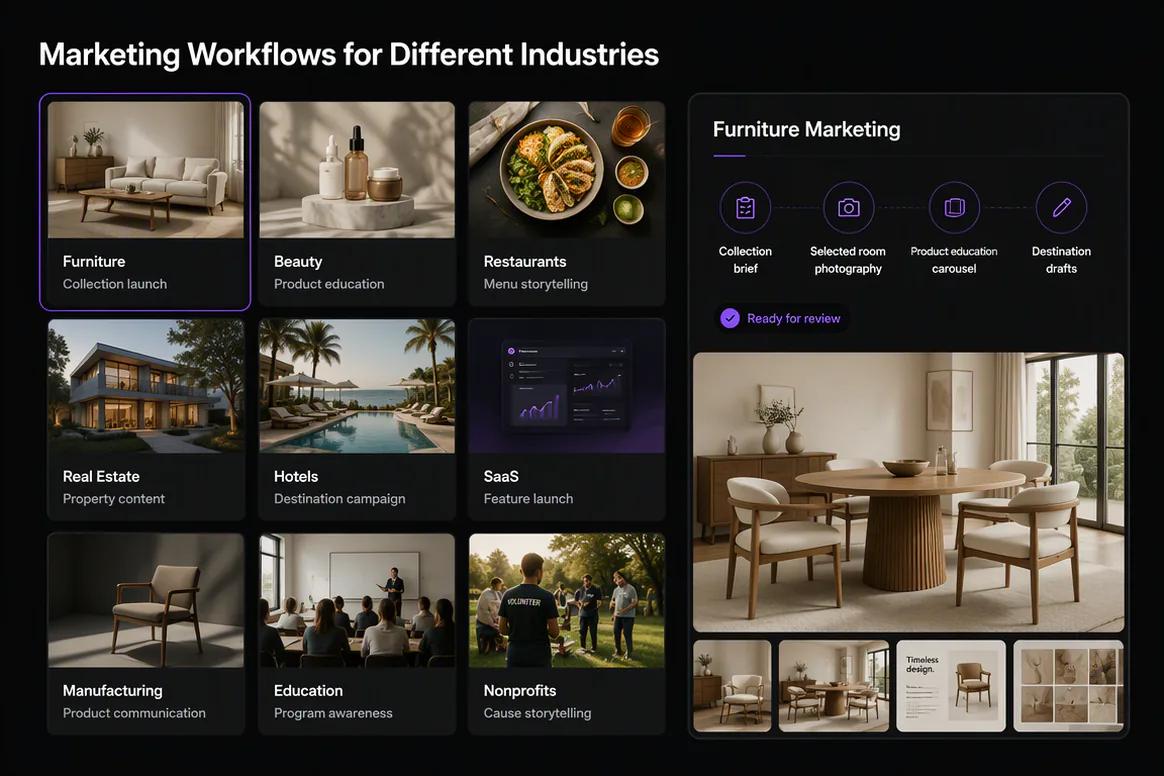Click the Product education carousel icon

pyautogui.click(x=955, y=208)
